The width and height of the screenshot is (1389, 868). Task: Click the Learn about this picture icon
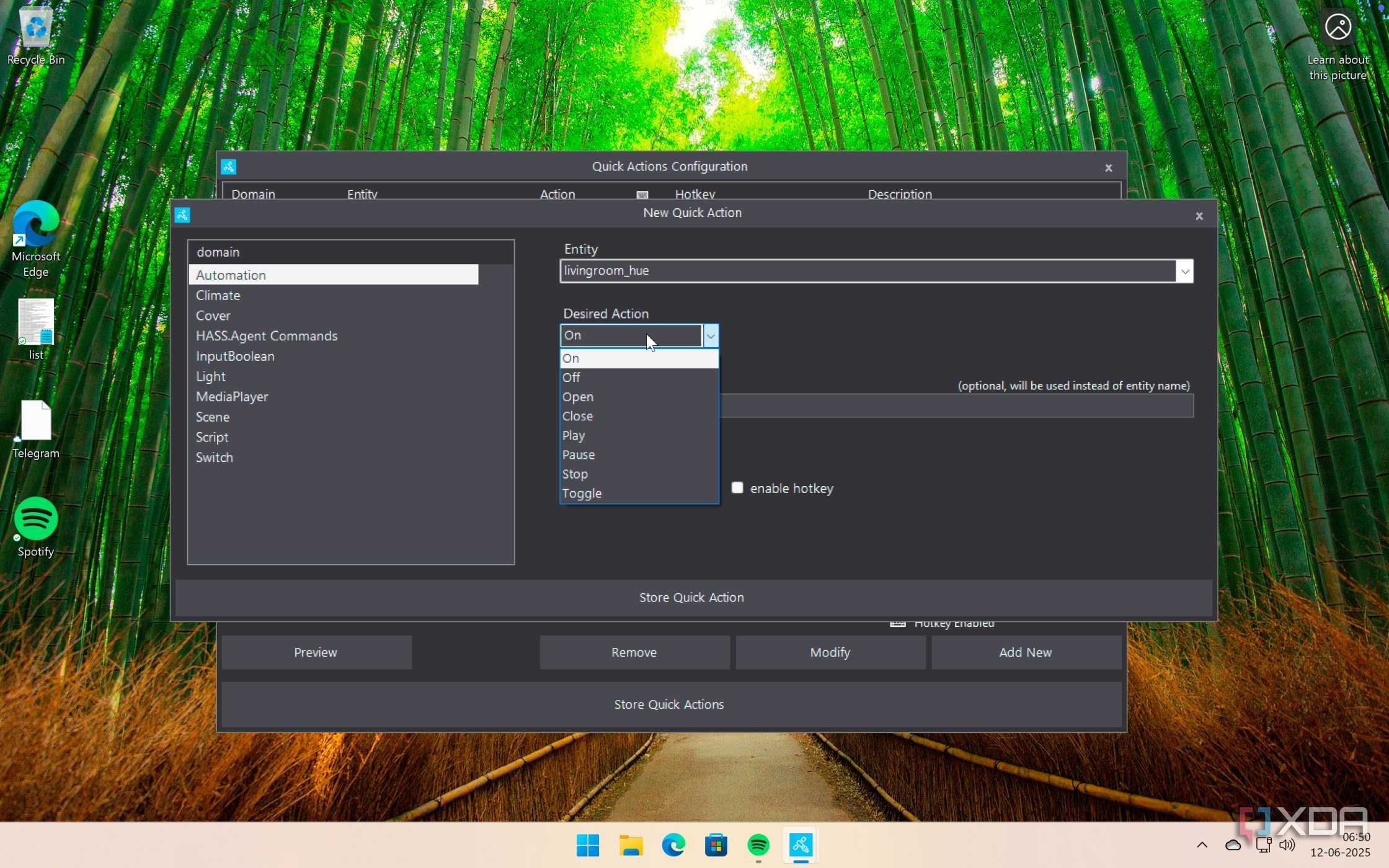(1338, 46)
